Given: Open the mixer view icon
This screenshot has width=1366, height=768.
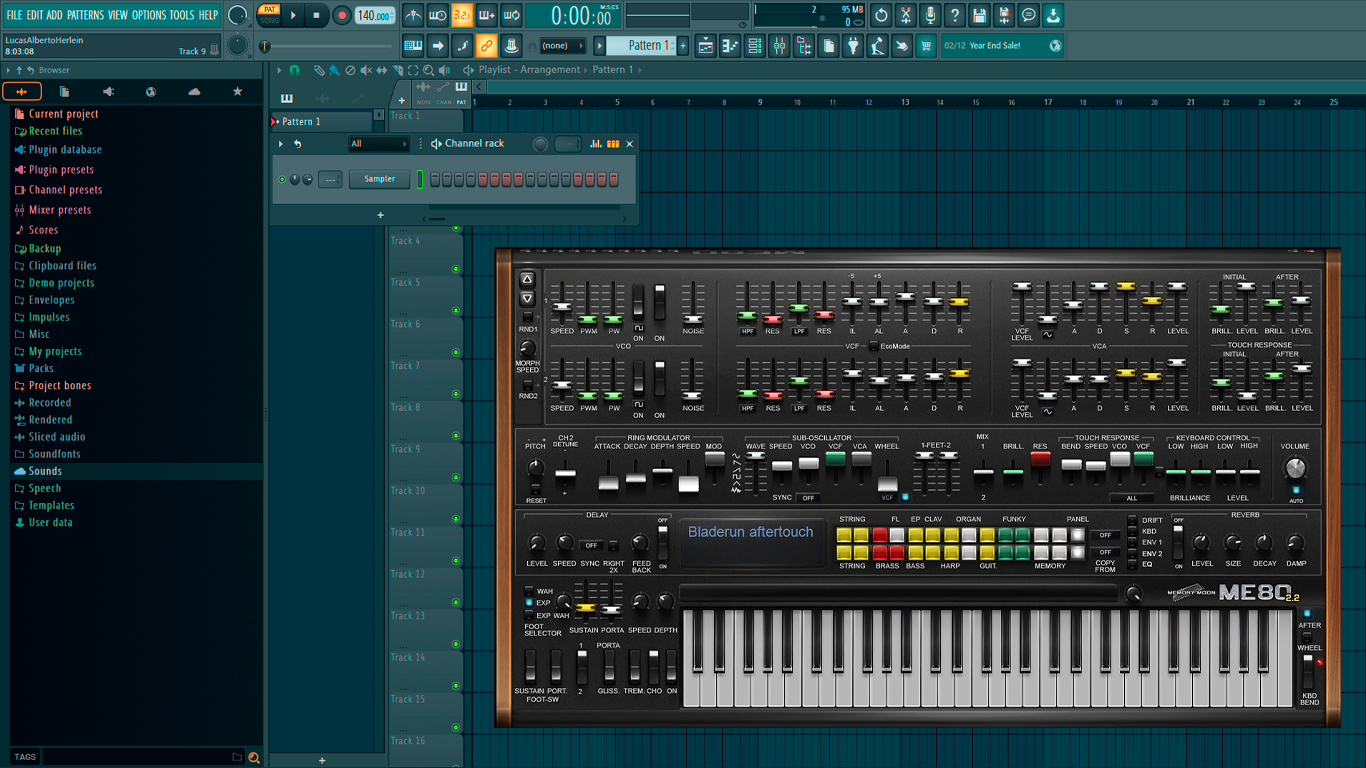Looking at the screenshot, I should tap(779, 45).
